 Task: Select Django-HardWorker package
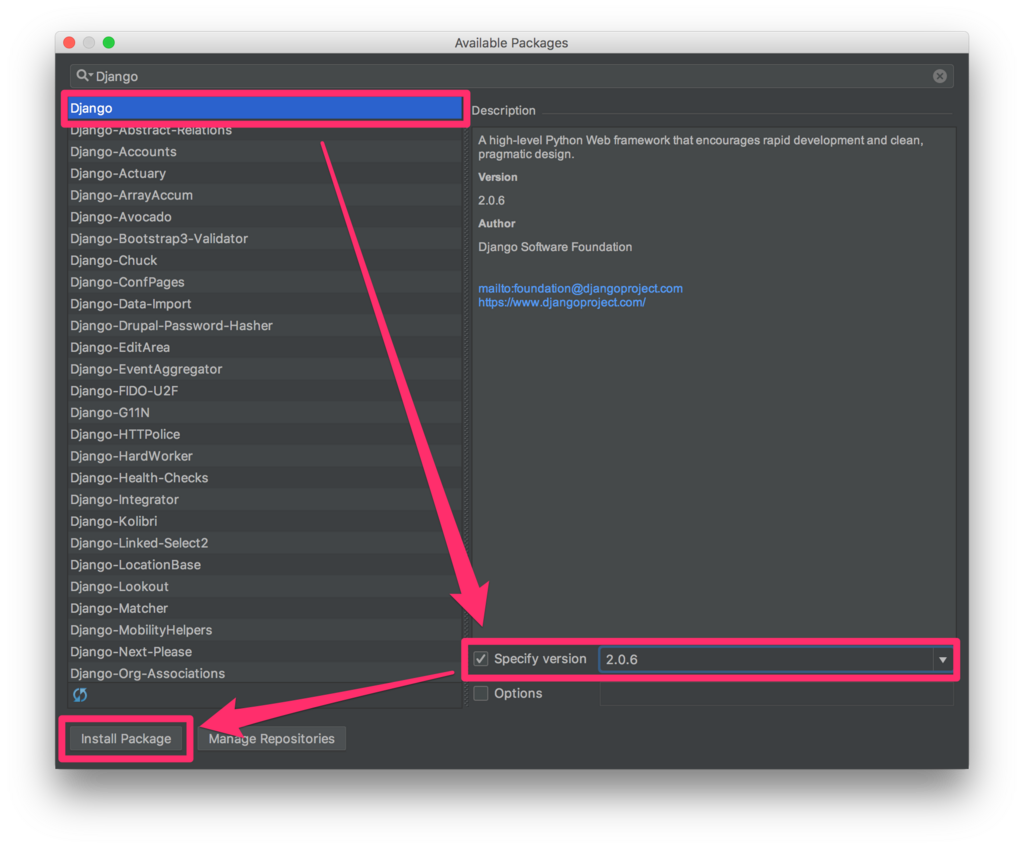(x=264, y=456)
